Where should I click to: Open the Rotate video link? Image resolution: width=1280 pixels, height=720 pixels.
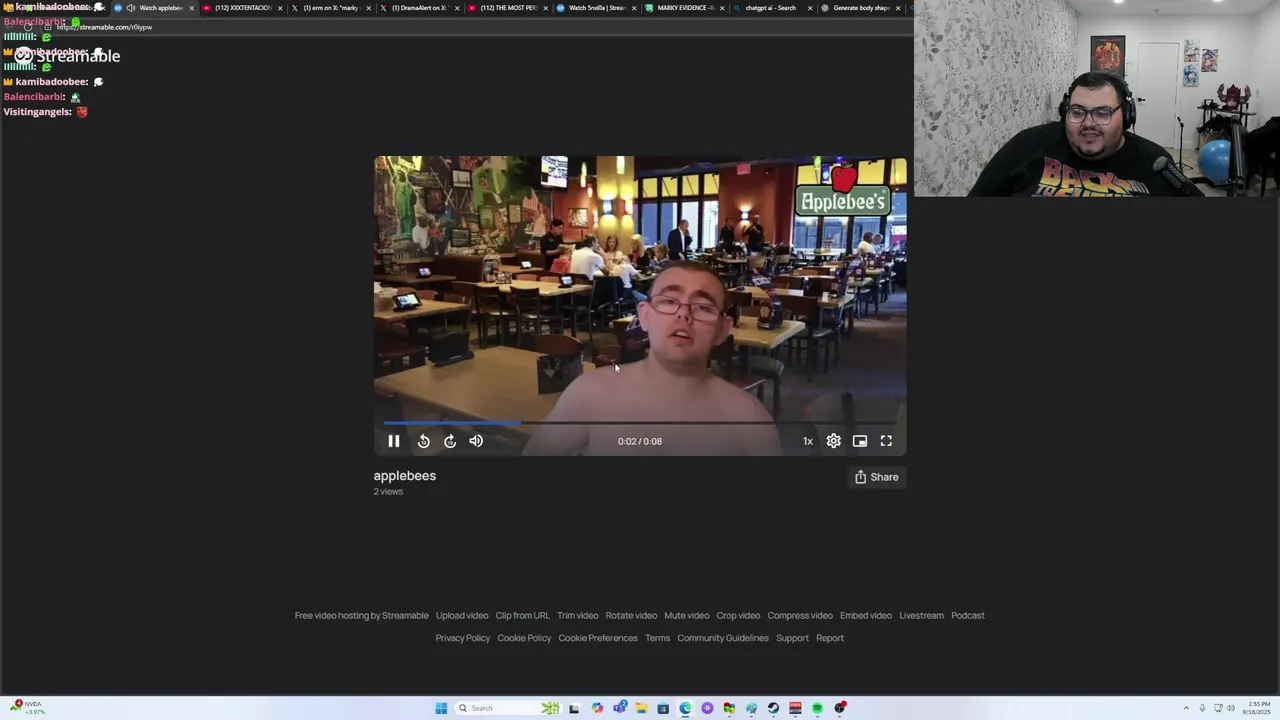[x=631, y=616]
